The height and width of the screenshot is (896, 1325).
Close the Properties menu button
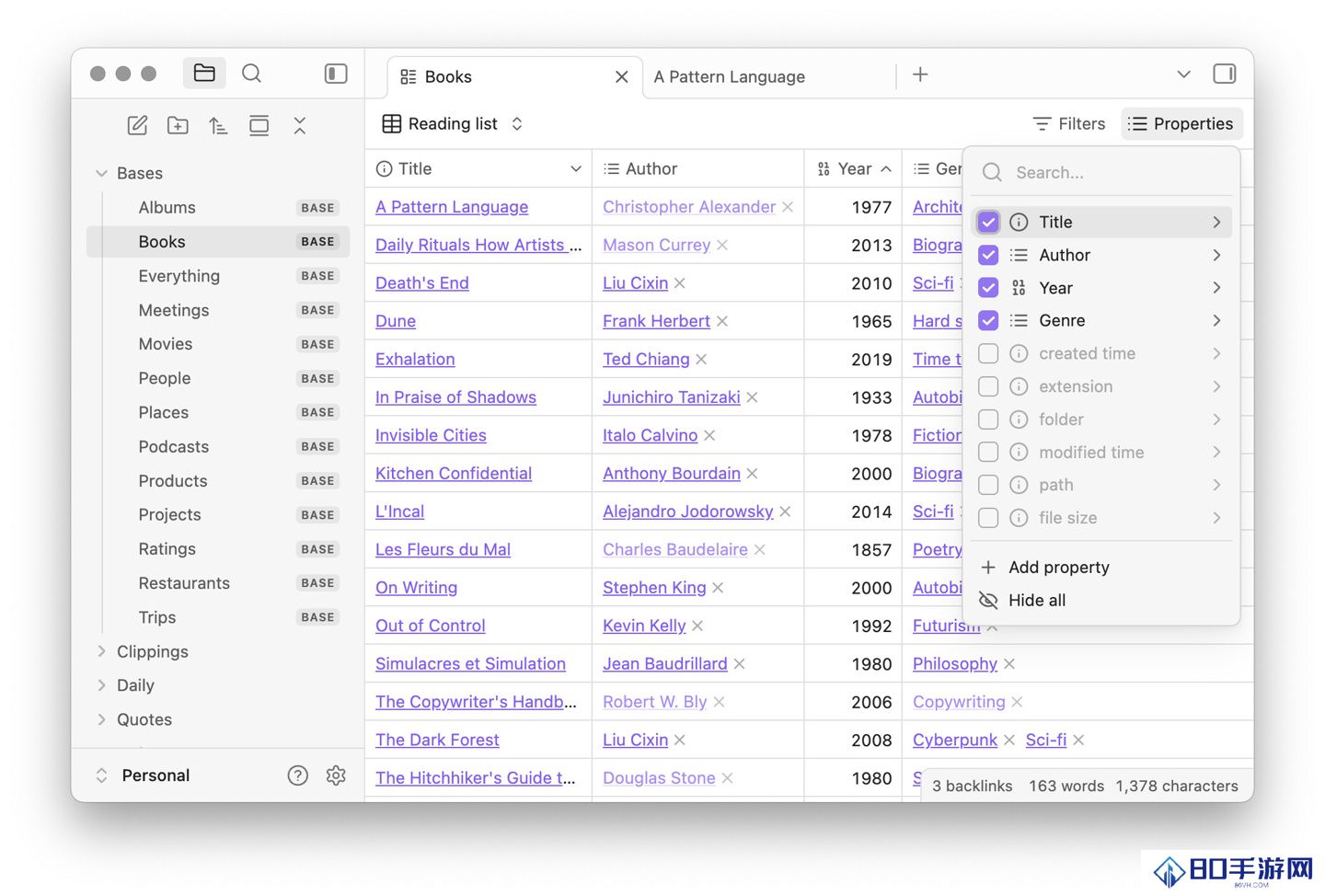tap(1181, 123)
